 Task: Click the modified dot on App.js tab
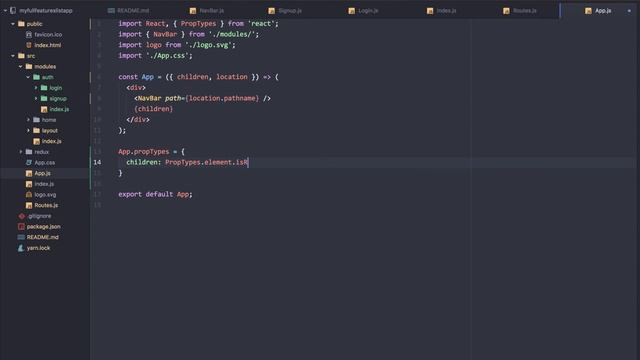coord(629,11)
